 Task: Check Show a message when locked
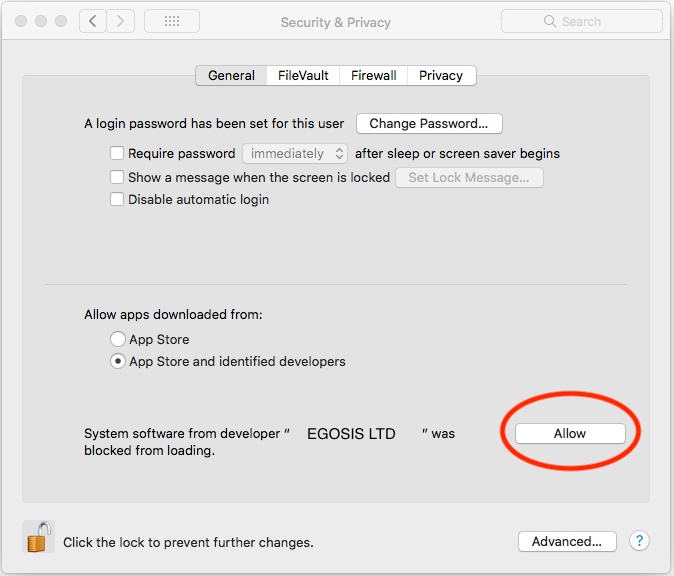(117, 177)
